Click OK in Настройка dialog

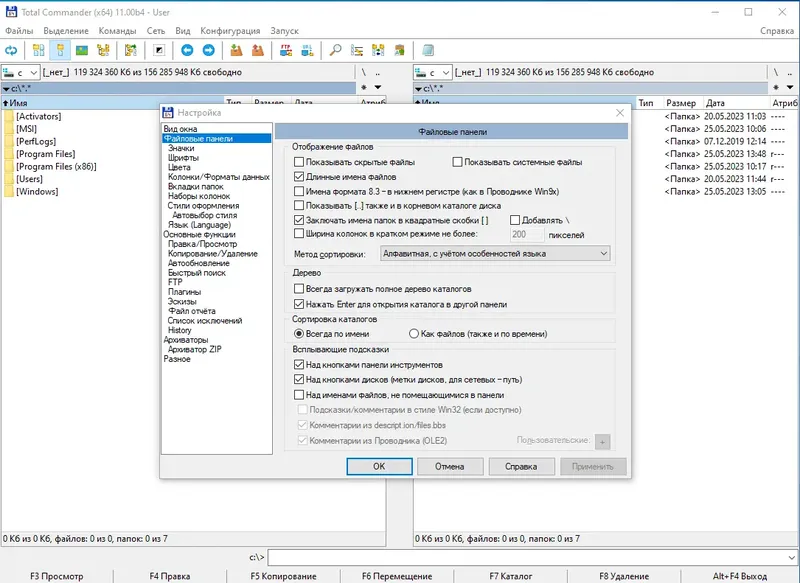[379, 466]
